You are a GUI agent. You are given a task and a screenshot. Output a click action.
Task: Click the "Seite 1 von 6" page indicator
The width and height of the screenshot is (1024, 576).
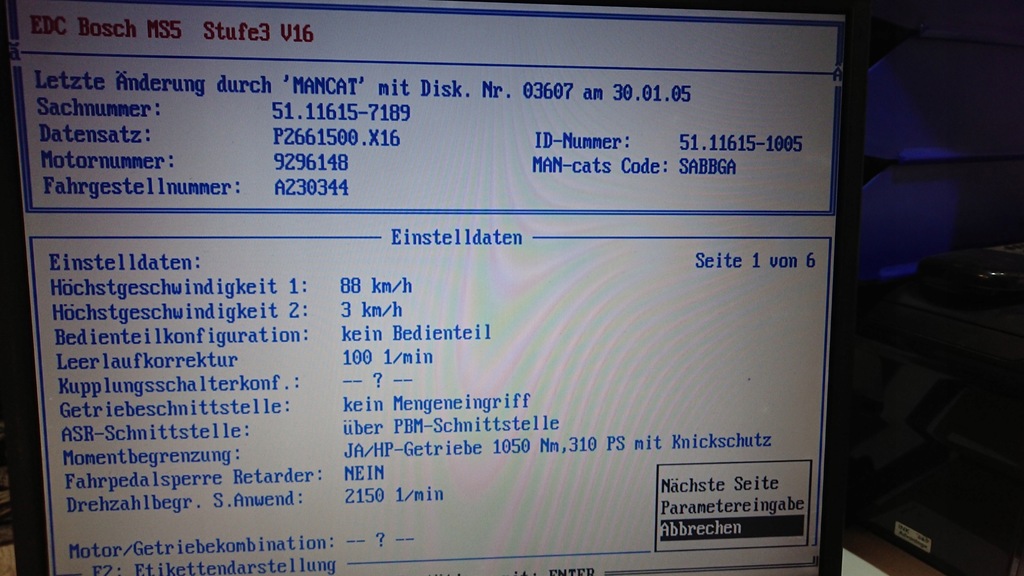755,258
